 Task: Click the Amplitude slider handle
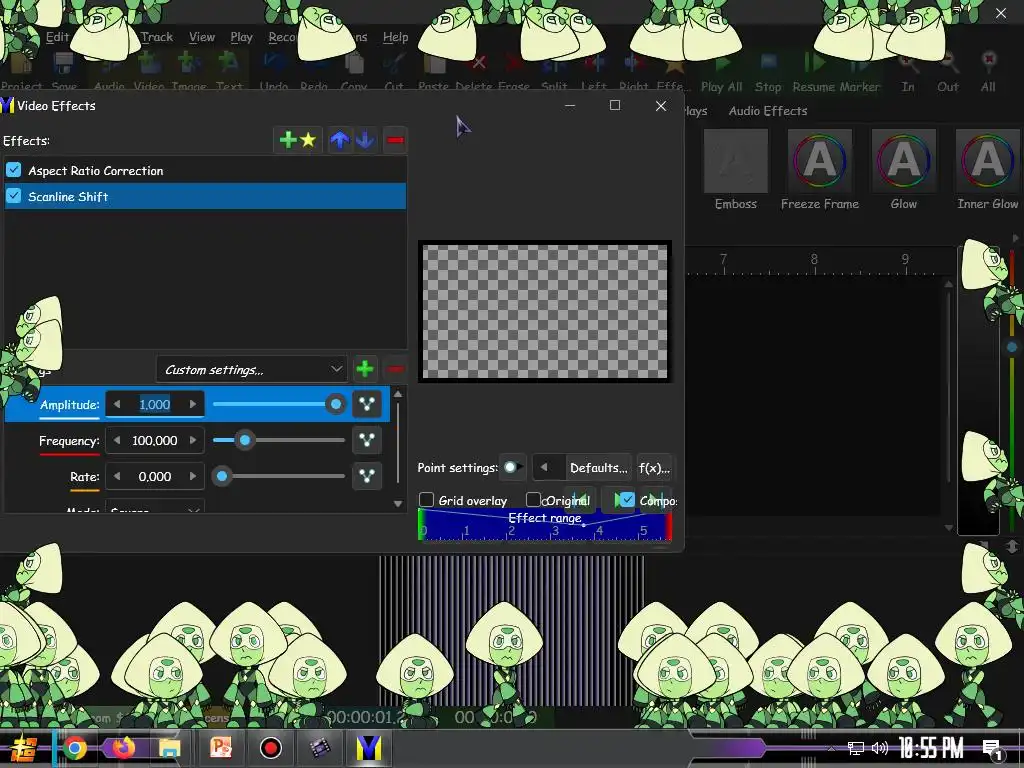[336, 404]
